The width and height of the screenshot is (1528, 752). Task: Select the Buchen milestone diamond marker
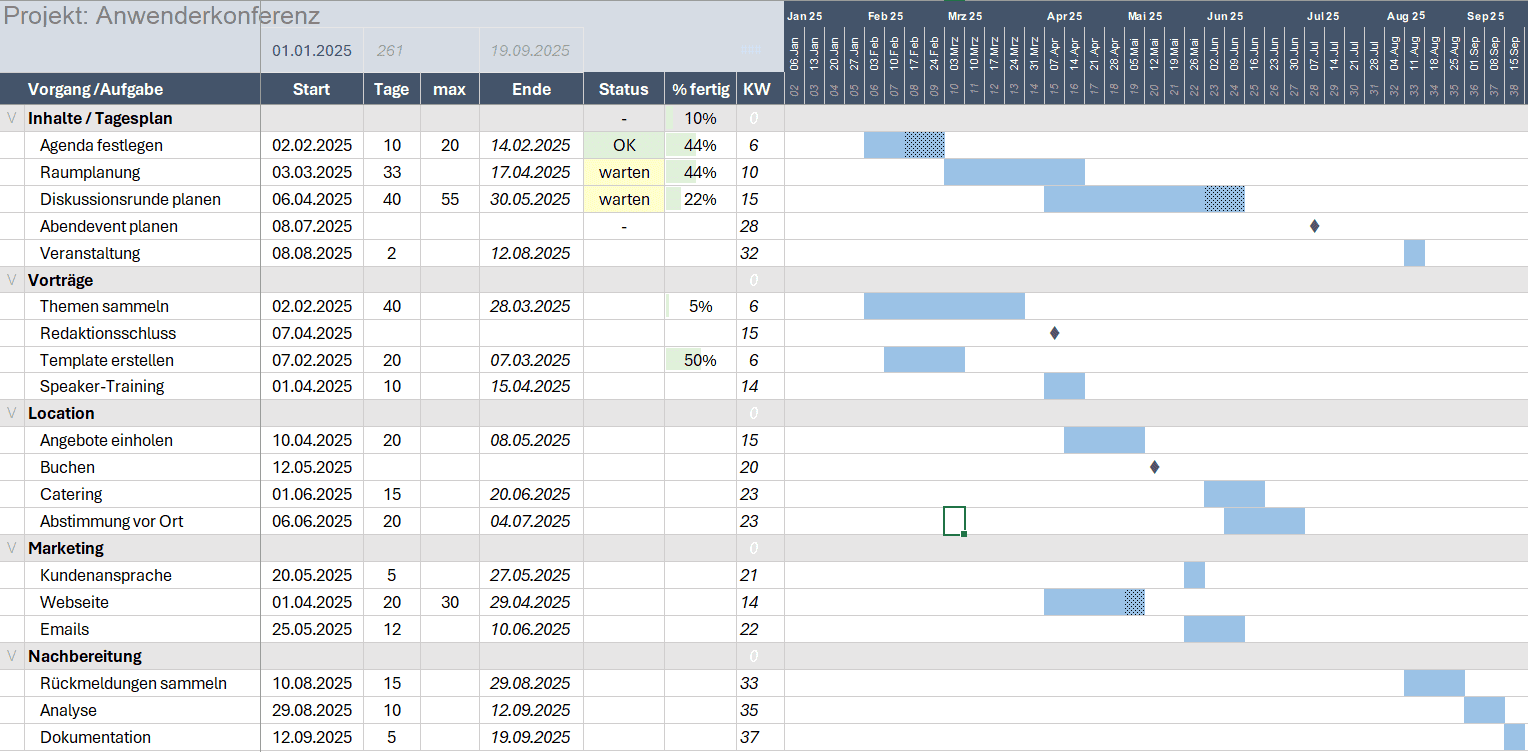(1154, 467)
